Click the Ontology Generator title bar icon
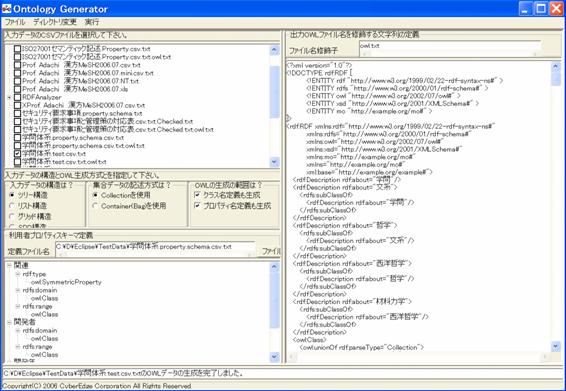Viewport: 566px width, 391px height. pyautogui.click(x=6, y=9)
